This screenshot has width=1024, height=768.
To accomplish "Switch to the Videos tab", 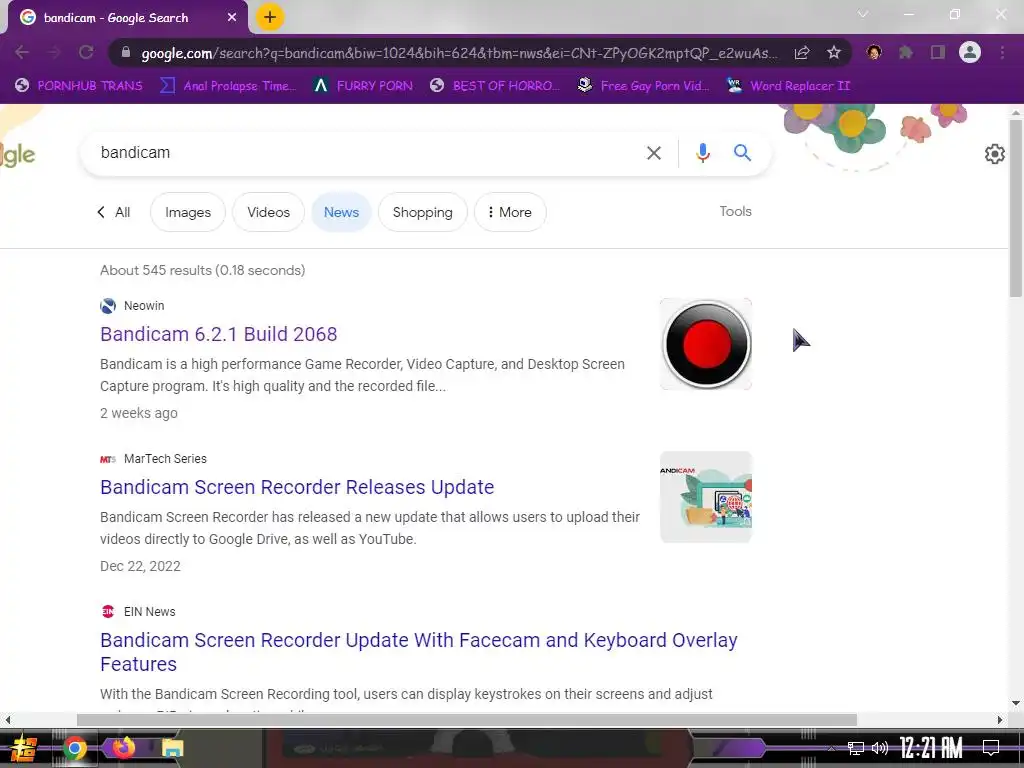I will click(x=268, y=212).
